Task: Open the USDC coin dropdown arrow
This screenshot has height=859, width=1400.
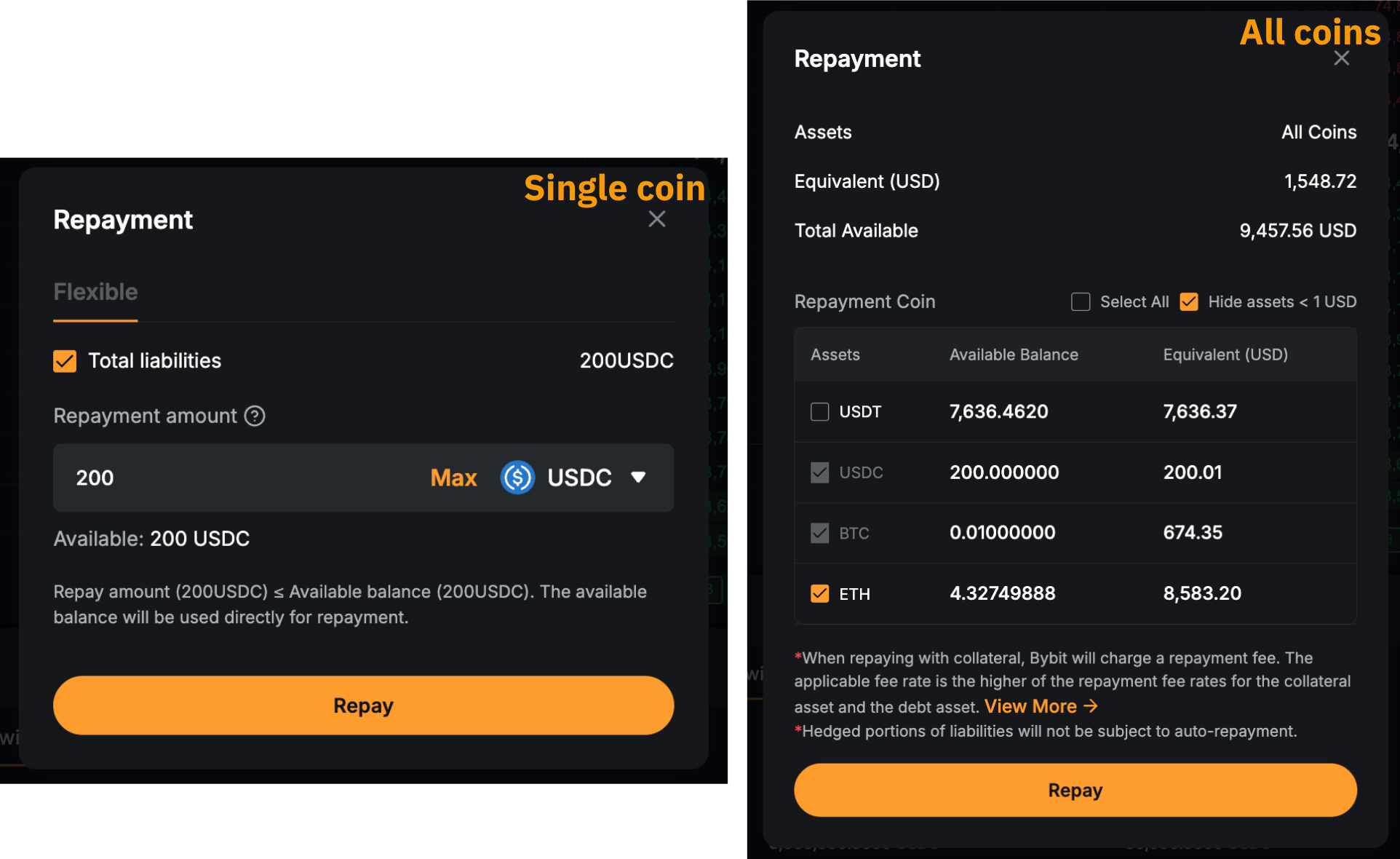Action: (638, 478)
